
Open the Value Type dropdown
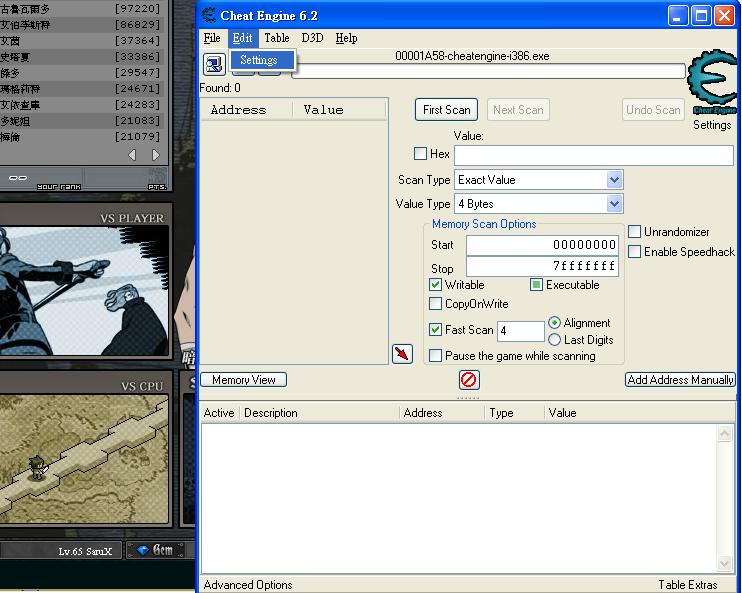tap(614, 204)
